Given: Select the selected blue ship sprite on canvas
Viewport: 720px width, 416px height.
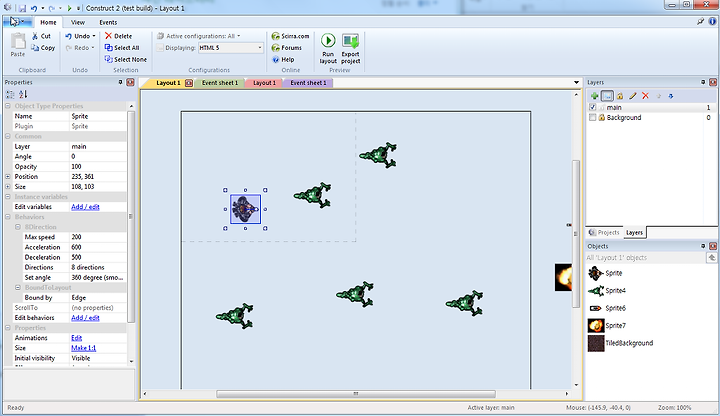Looking at the screenshot, I should (x=246, y=209).
